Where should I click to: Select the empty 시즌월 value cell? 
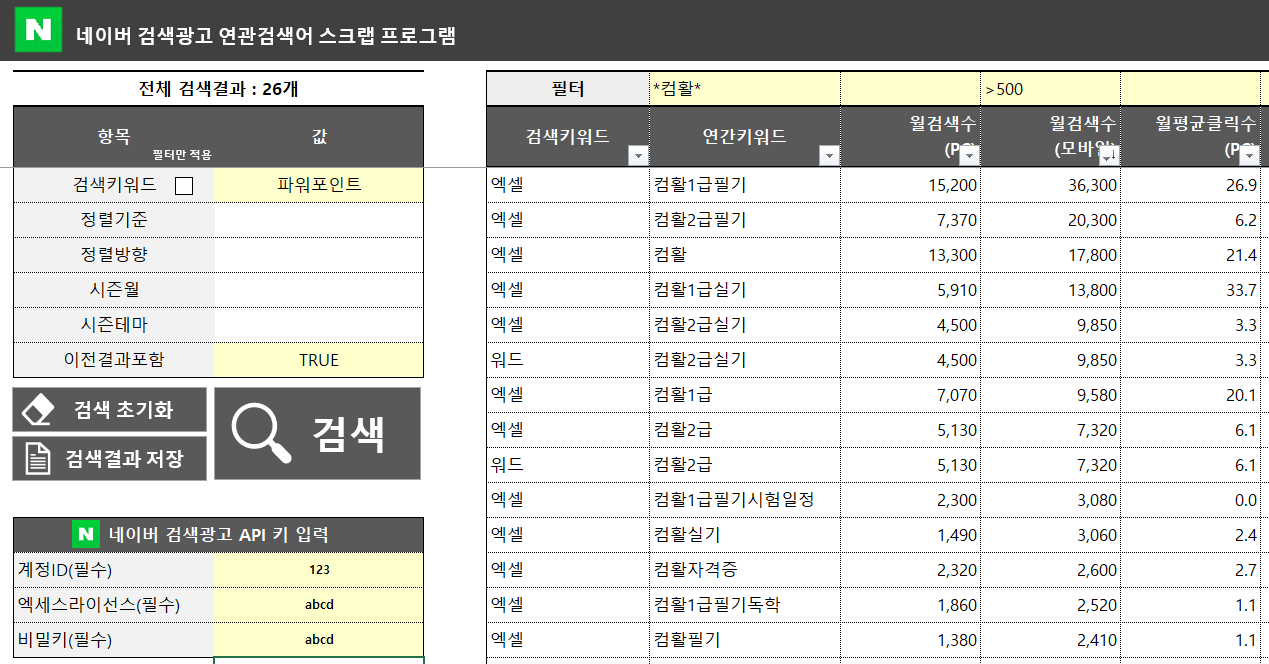319,290
